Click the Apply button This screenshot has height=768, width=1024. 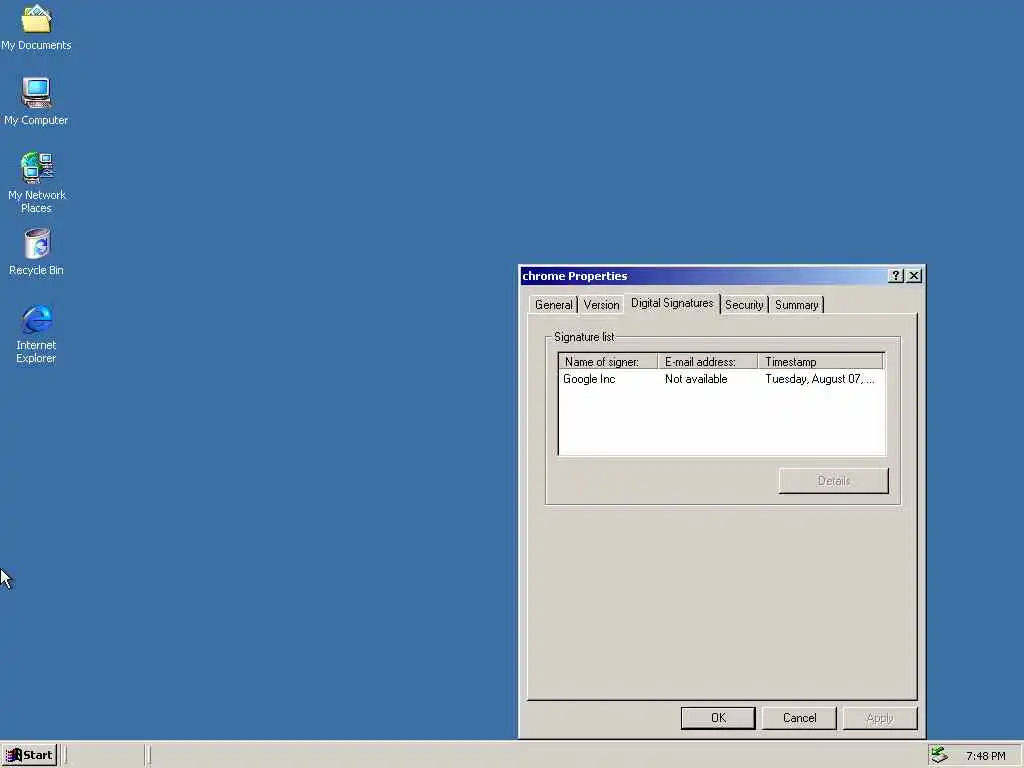coord(880,718)
